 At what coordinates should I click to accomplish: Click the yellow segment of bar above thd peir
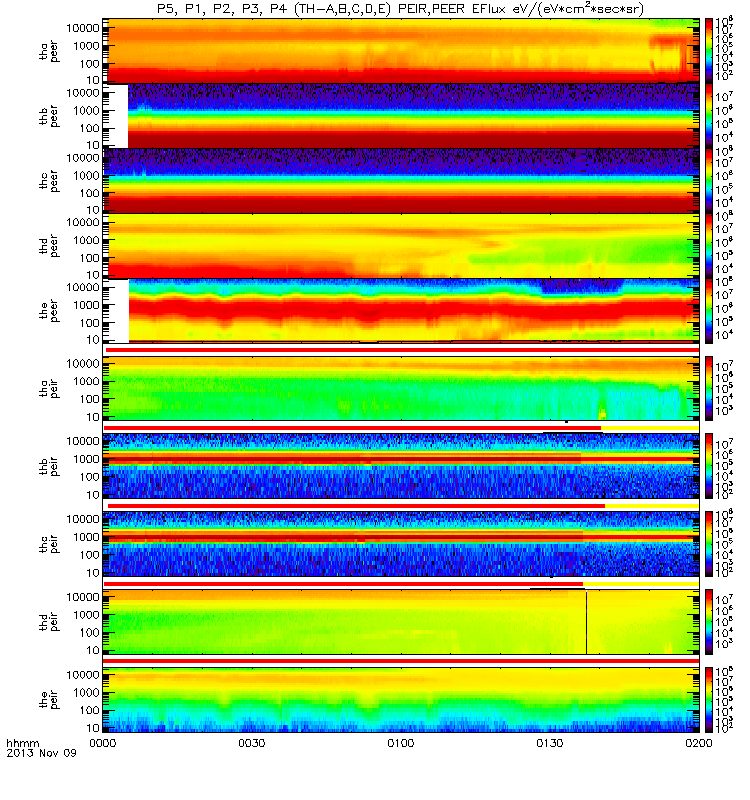[640, 584]
